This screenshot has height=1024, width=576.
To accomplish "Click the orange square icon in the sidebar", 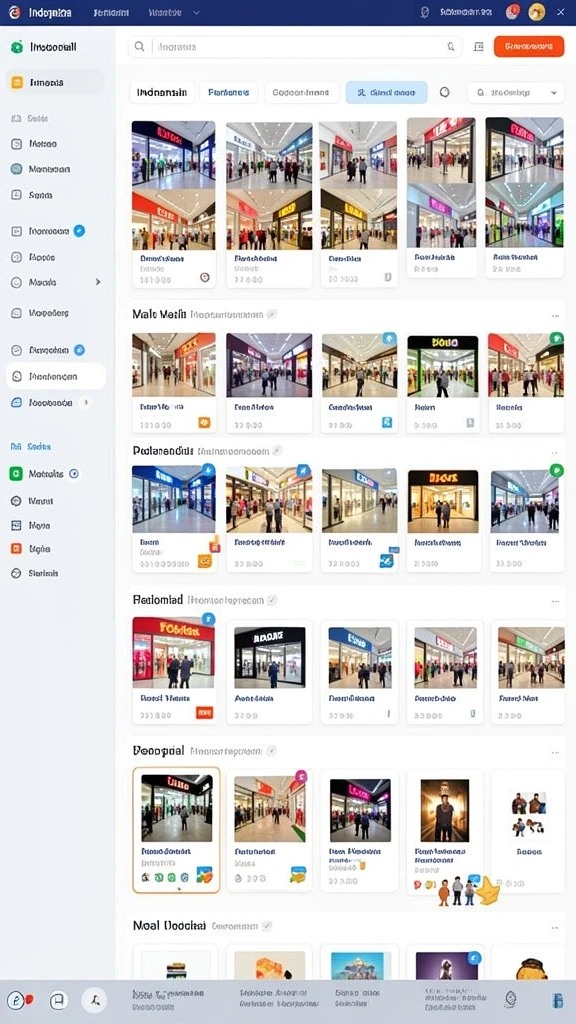I will pyautogui.click(x=16, y=549).
